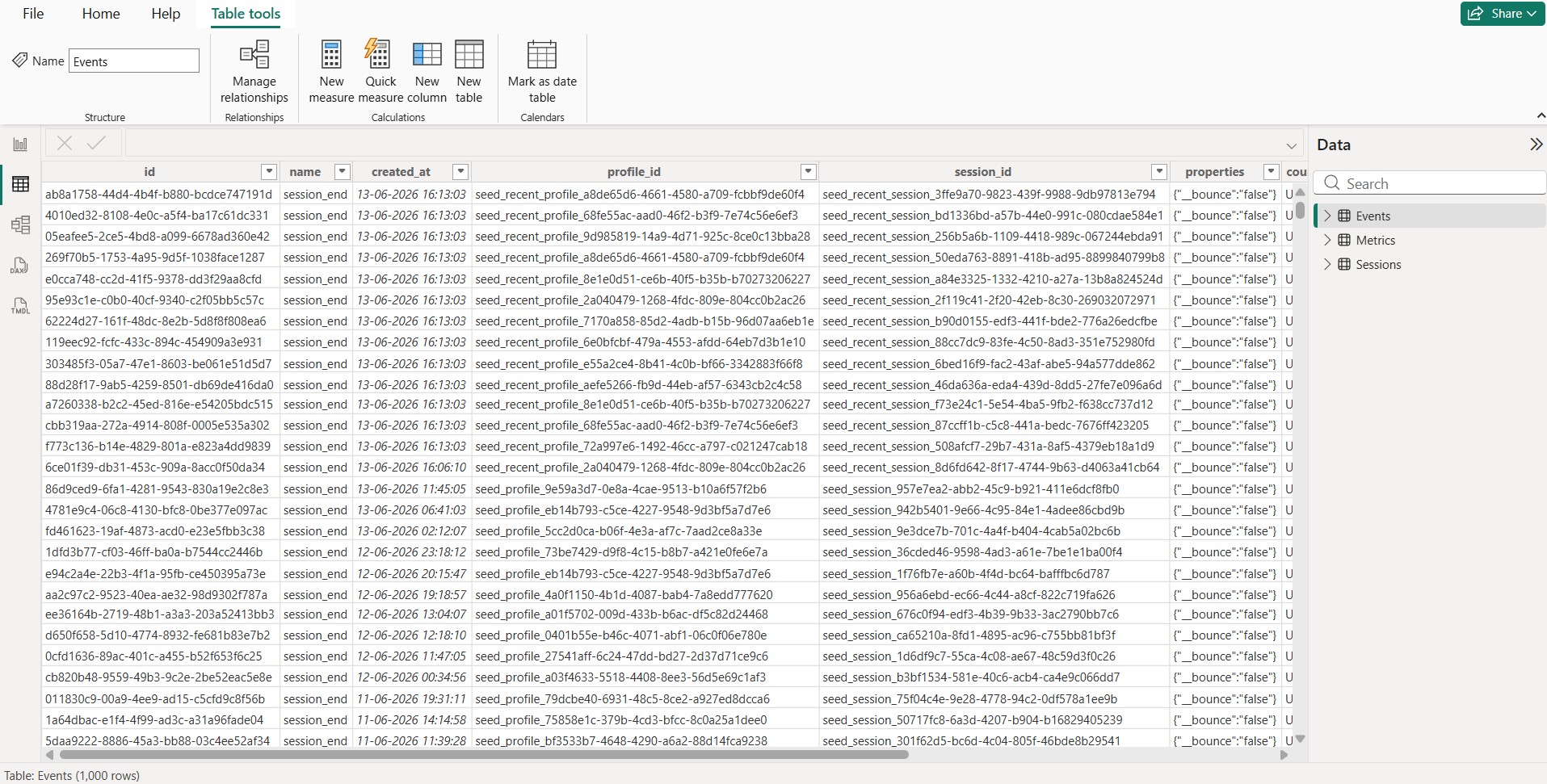Edit the table Name field
Screen dimensions: 1547x784
tap(134, 61)
